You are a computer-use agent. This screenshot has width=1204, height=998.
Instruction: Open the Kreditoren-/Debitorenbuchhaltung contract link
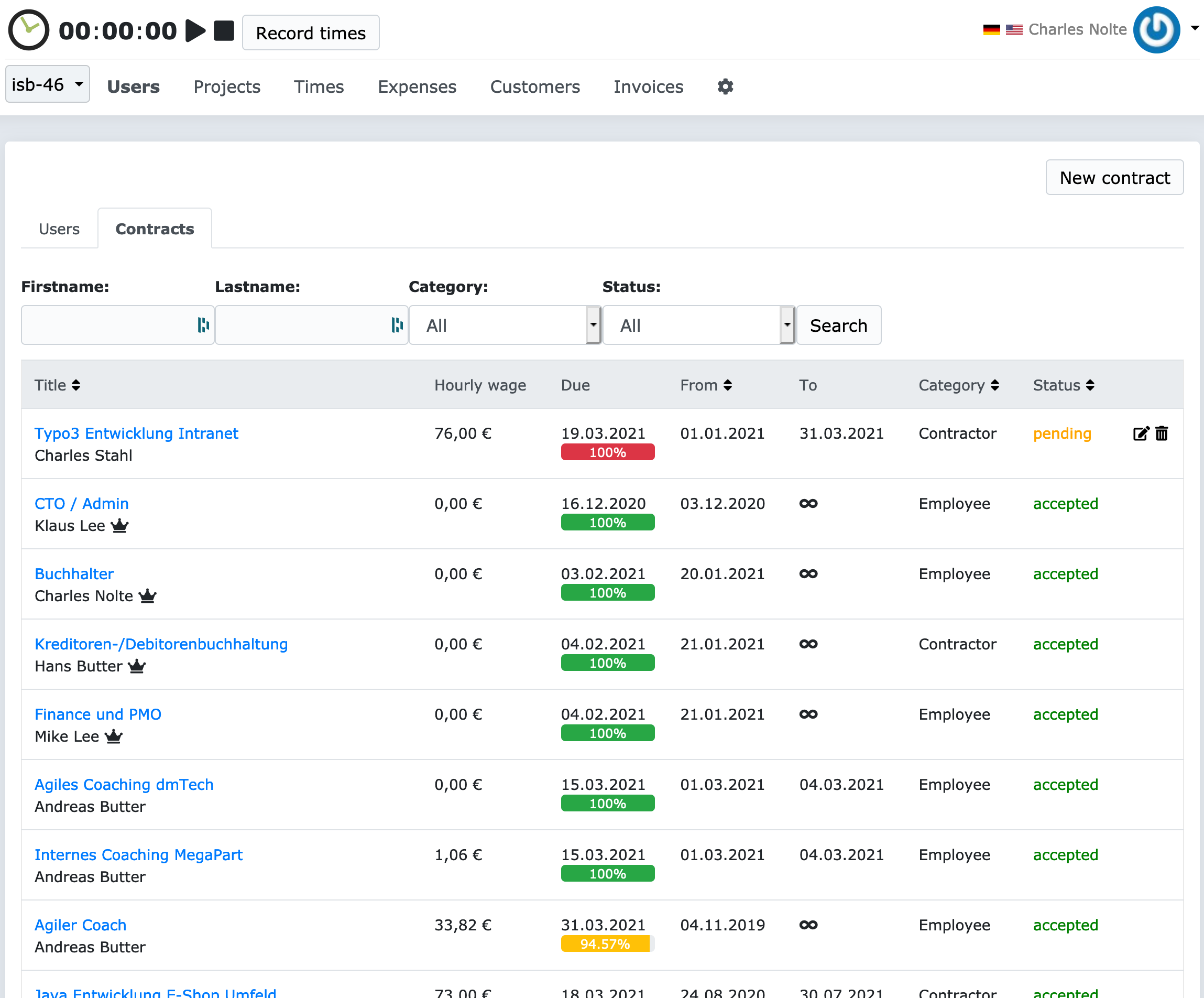[x=161, y=644]
